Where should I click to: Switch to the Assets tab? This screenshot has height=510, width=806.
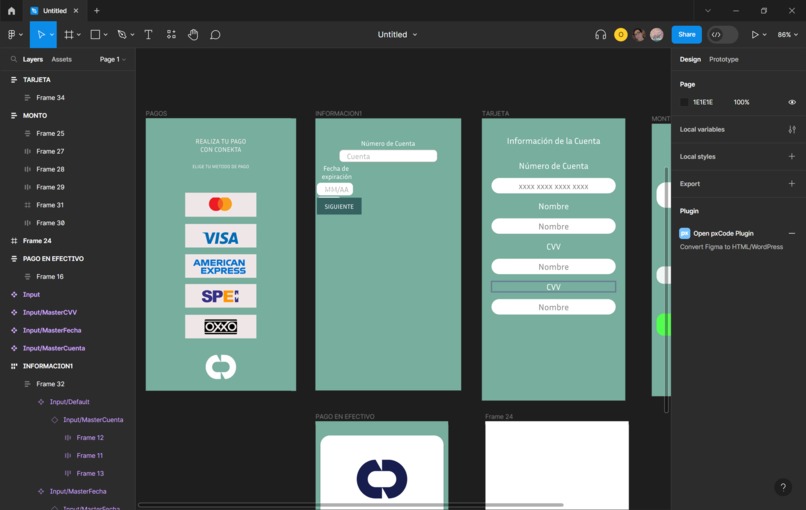pyautogui.click(x=61, y=59)
